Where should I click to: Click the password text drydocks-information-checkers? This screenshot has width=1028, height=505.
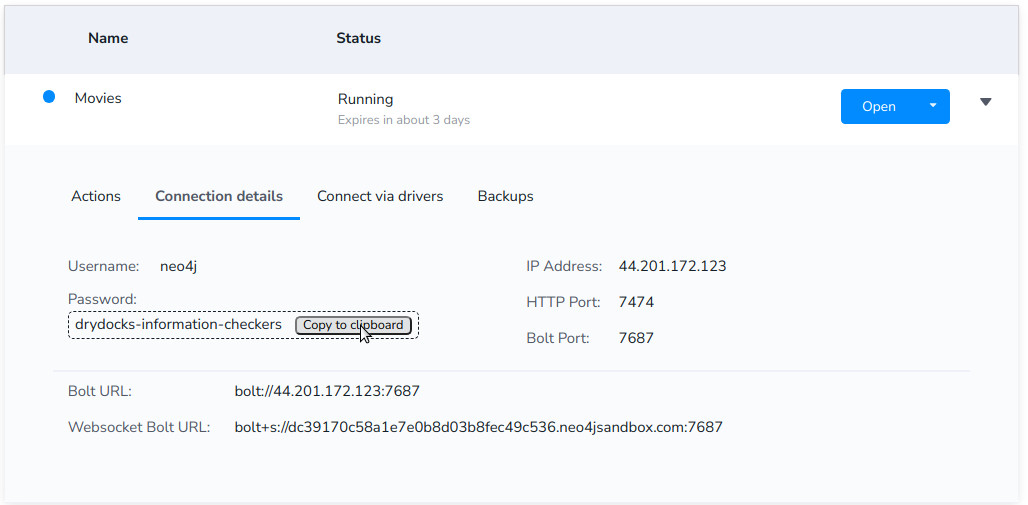tap(178, 325)
